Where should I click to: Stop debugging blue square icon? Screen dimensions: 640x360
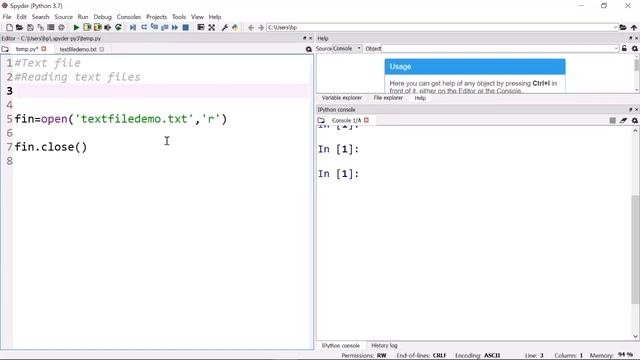point(185,27)
